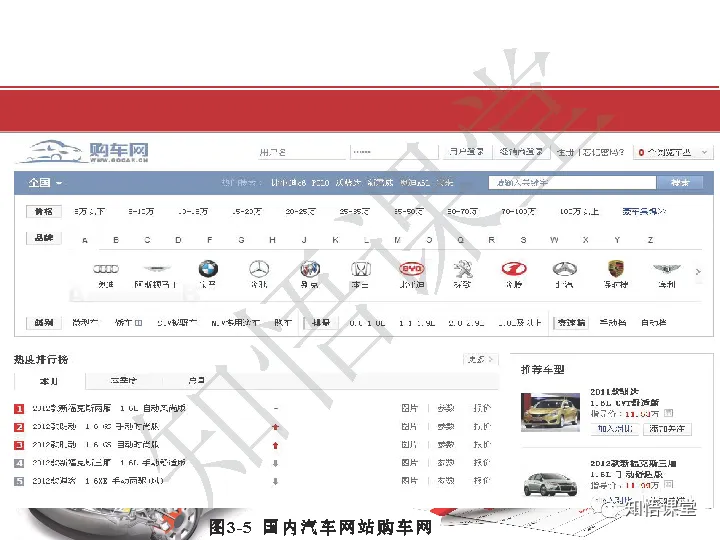720x540 pixels.
Task: Switch to the third hot-ranking tab
Action: pos(197,380)
